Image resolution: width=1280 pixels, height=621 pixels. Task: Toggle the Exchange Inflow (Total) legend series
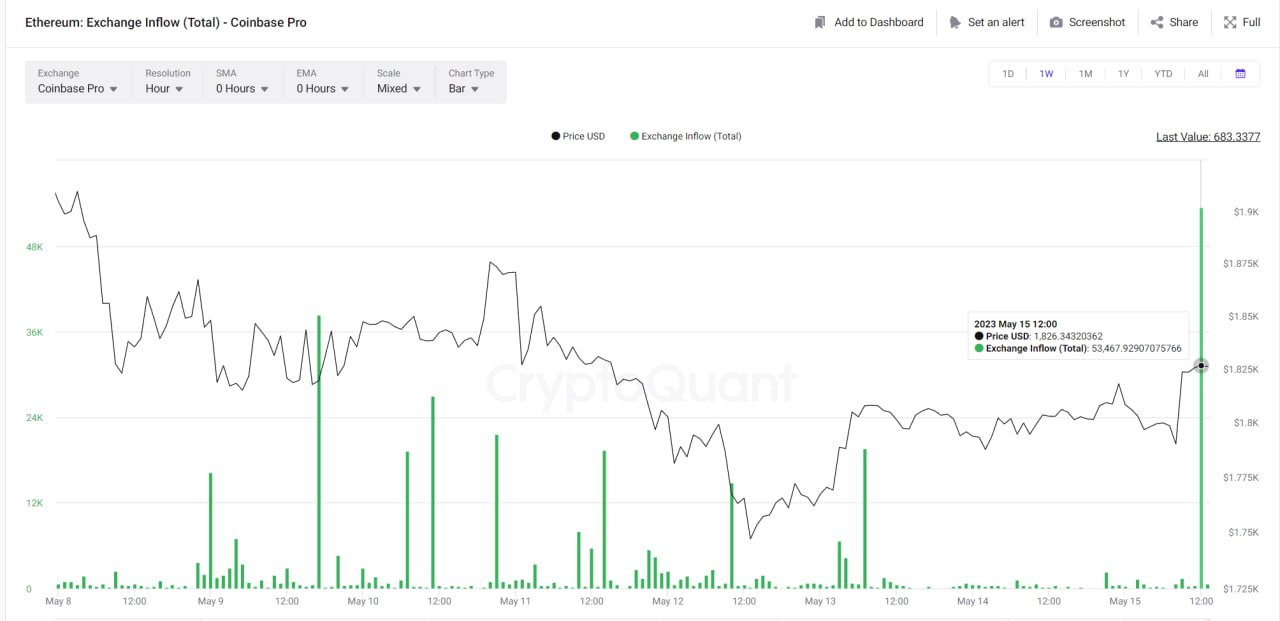coord(686,136)
